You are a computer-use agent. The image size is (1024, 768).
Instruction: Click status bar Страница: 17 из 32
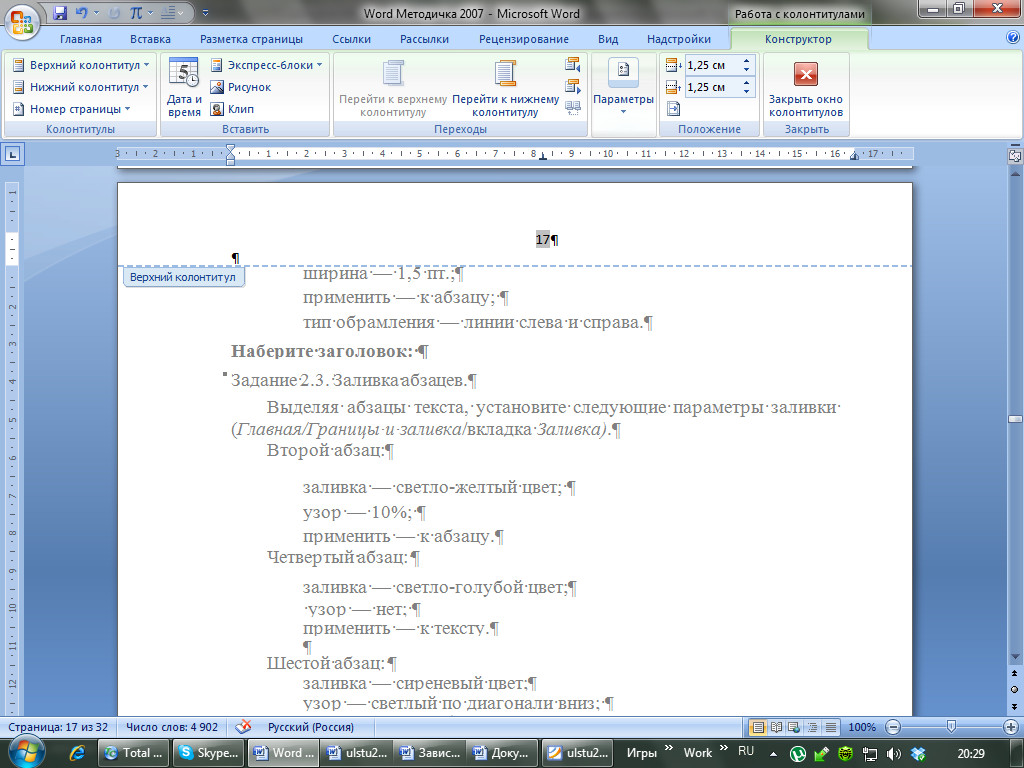(58, 727)
